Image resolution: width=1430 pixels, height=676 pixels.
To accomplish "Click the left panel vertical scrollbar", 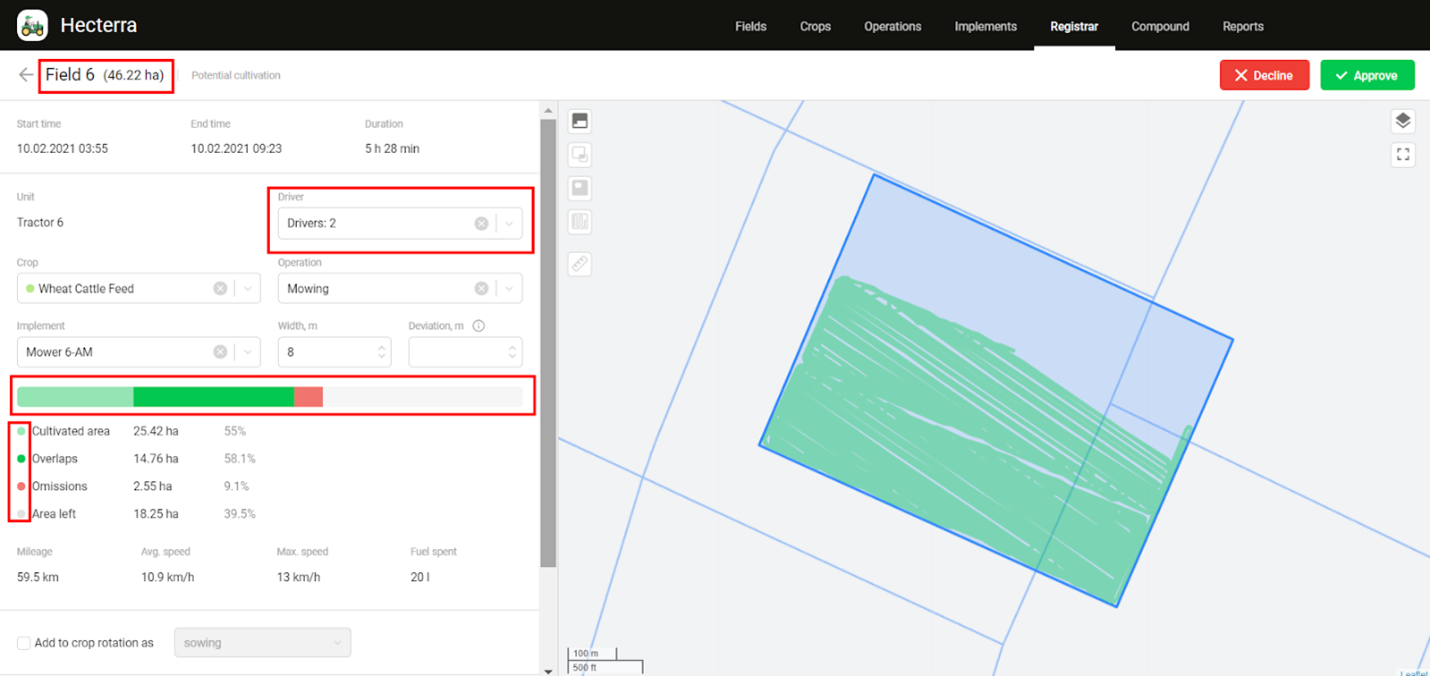I will tap(547, 340).
